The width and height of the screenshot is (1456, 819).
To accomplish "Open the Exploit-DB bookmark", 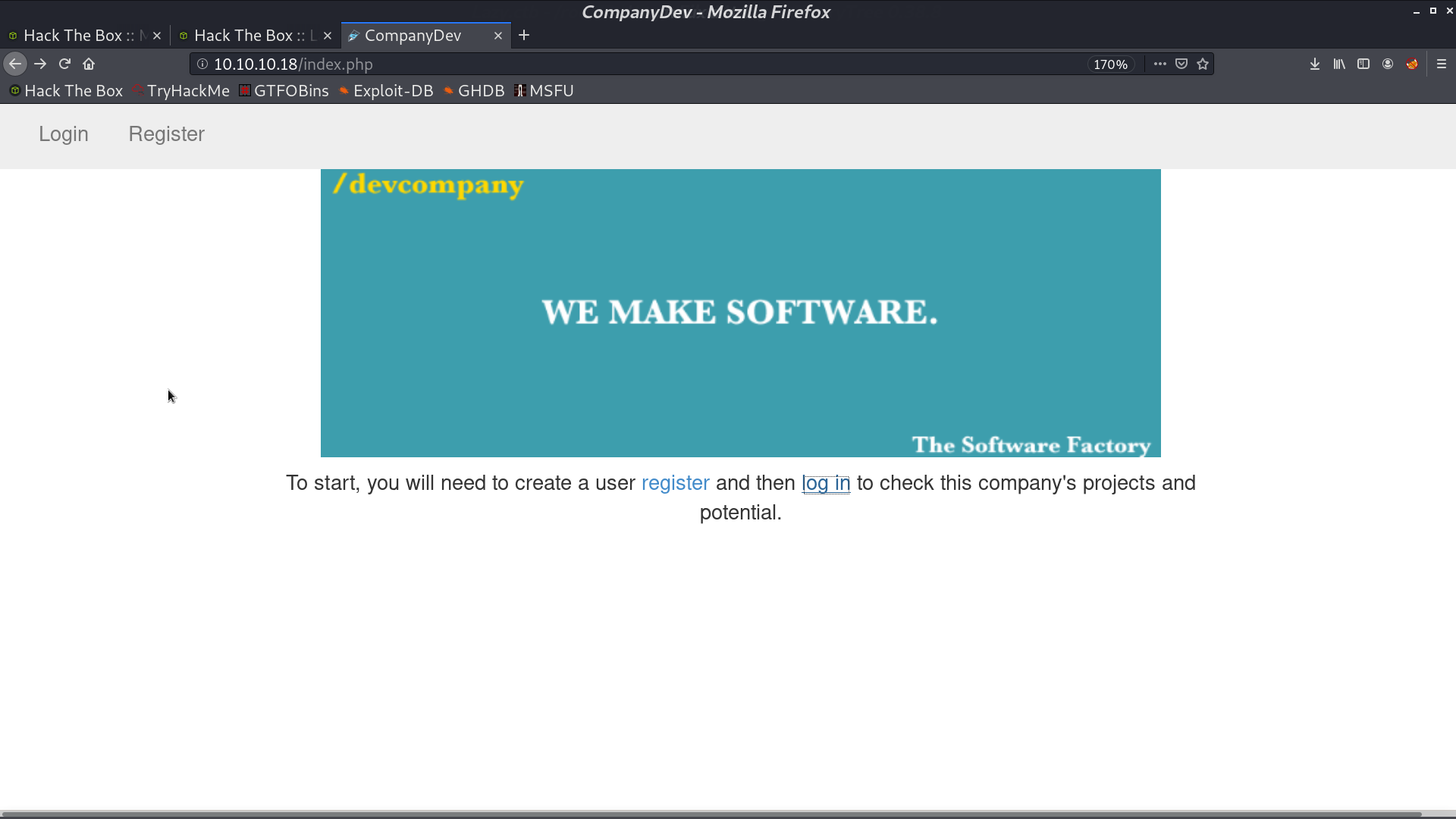I will (386, 91).
